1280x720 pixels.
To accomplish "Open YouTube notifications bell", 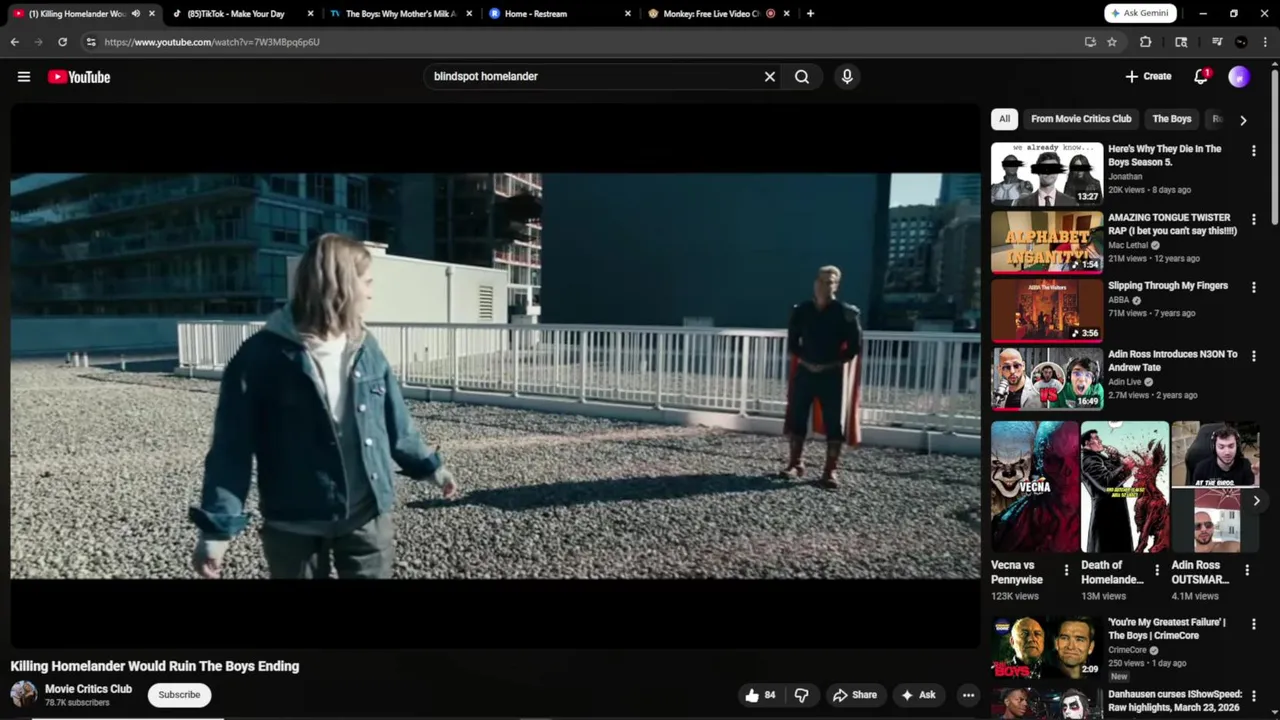I will [x=1202, y=77].
